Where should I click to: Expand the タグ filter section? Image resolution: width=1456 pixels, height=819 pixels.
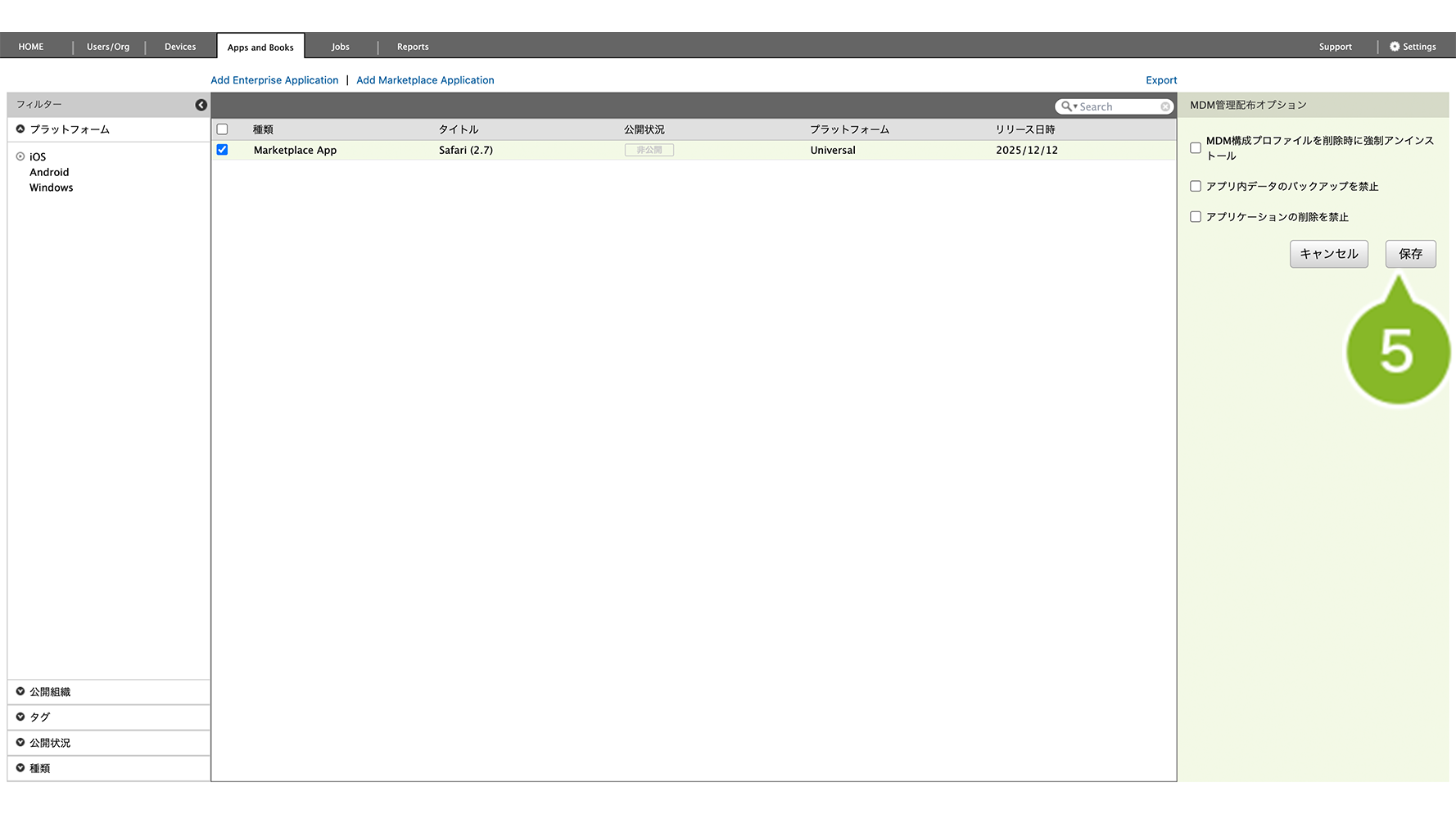(20, 717)
